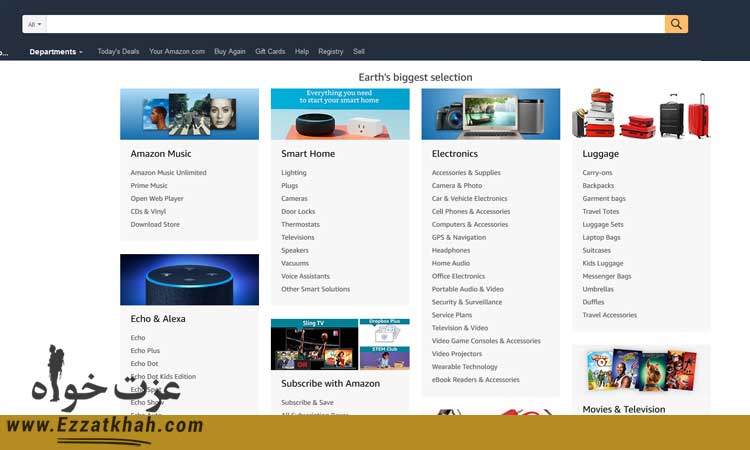The width and height of the screenshot is (750, 450).
Task: Open Today's Deals in the nav bar
Action: 118,52
